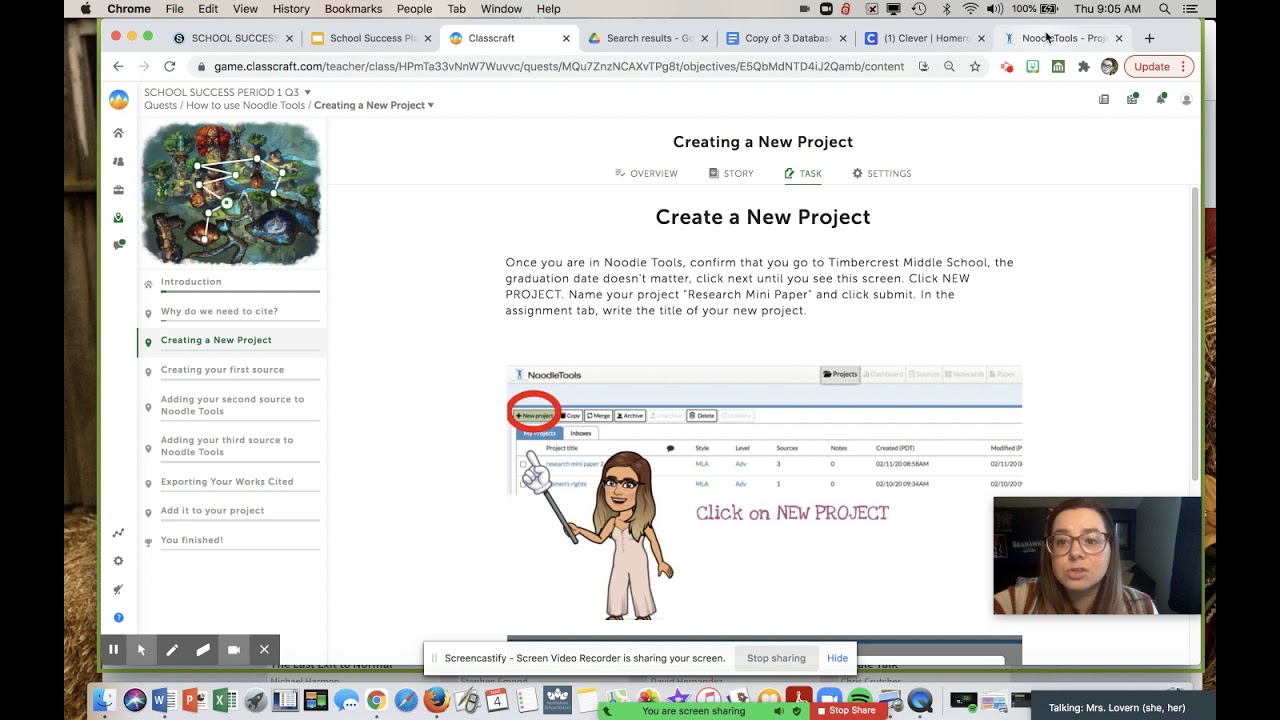Open the briefcase icon in sidebar
Screen dimensions: 1280x720
pyautogui.click(x=118, y=189)
